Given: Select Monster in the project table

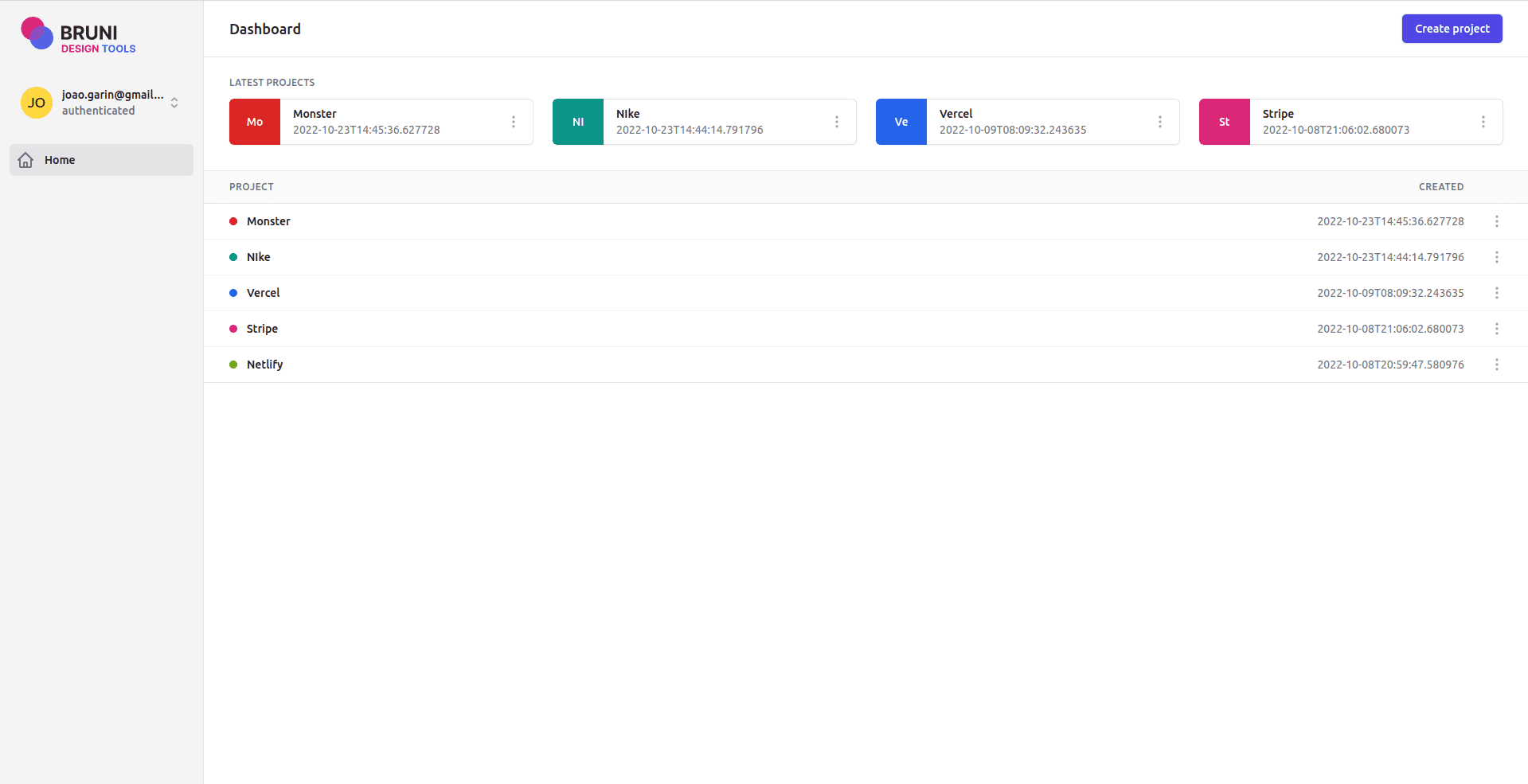Looking at the screenshot, I should point(268,221).
